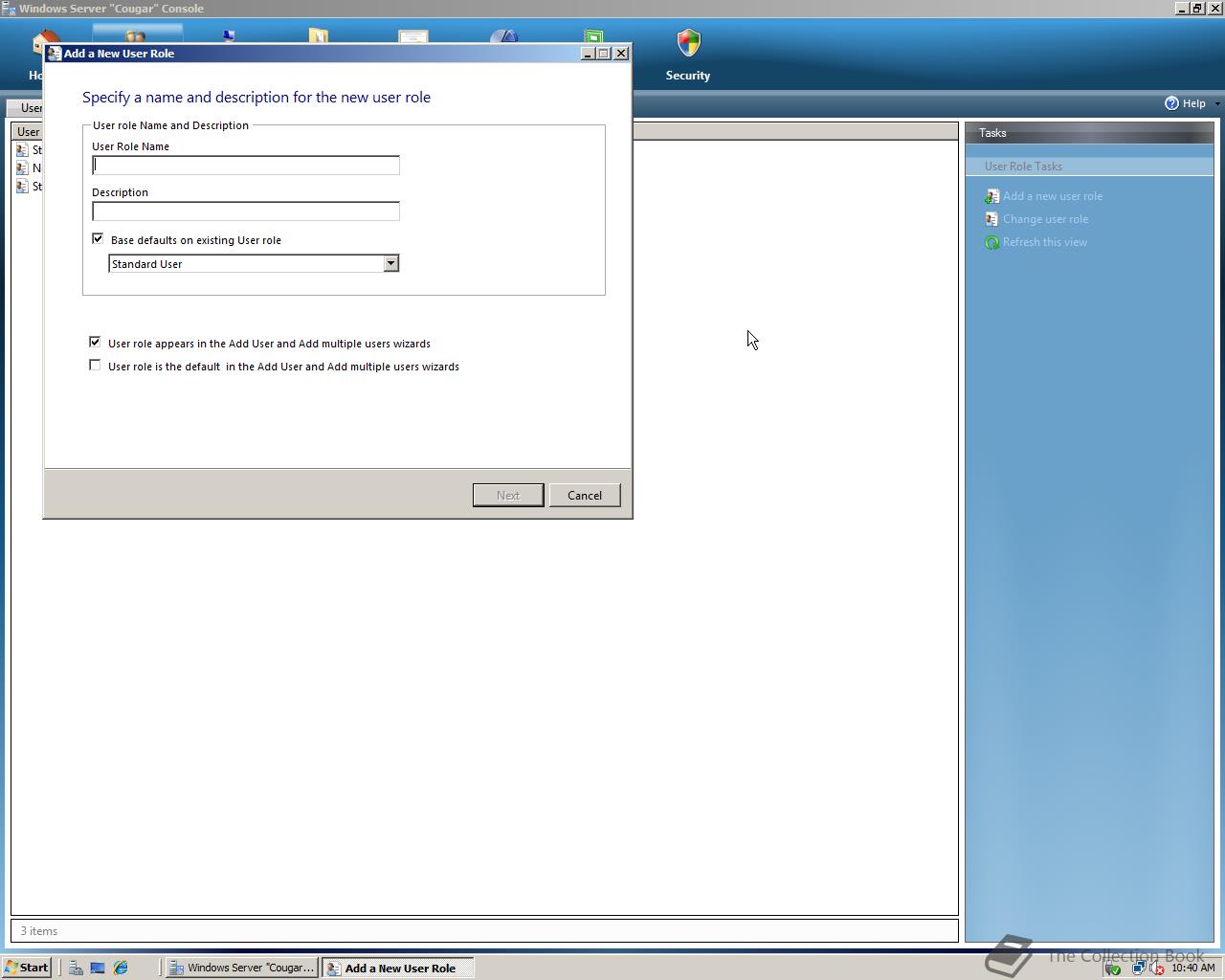
Task: Click the Show Desktop quick launch icon
Action: [98, 968]
